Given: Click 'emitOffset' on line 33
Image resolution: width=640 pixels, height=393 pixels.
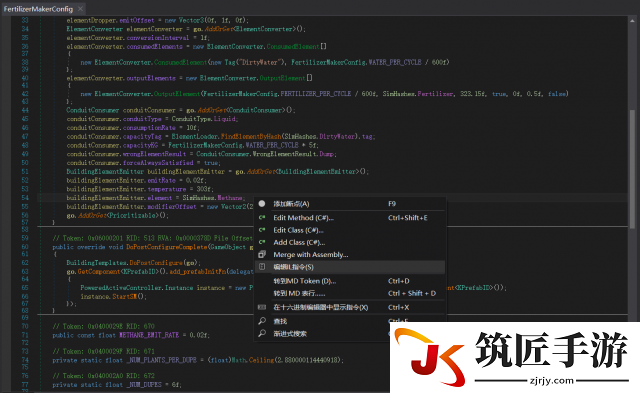Looking at the screenshot, I should click(x=136, y=20).
